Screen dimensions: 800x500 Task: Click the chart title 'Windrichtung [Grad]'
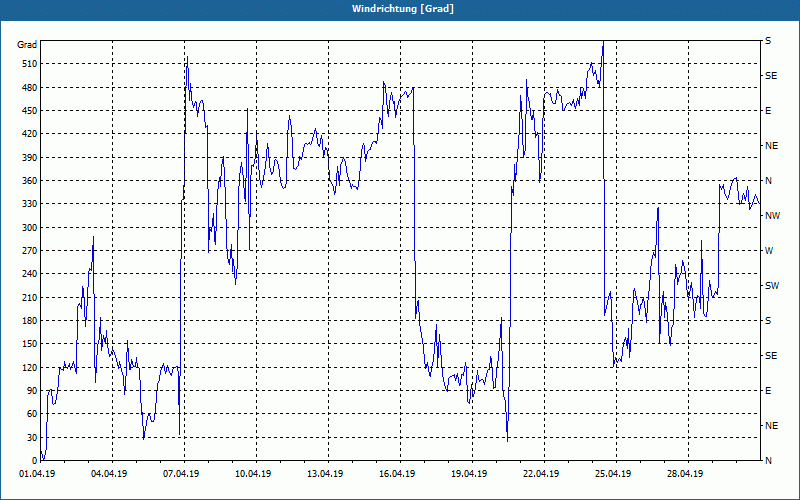point(403,9)
